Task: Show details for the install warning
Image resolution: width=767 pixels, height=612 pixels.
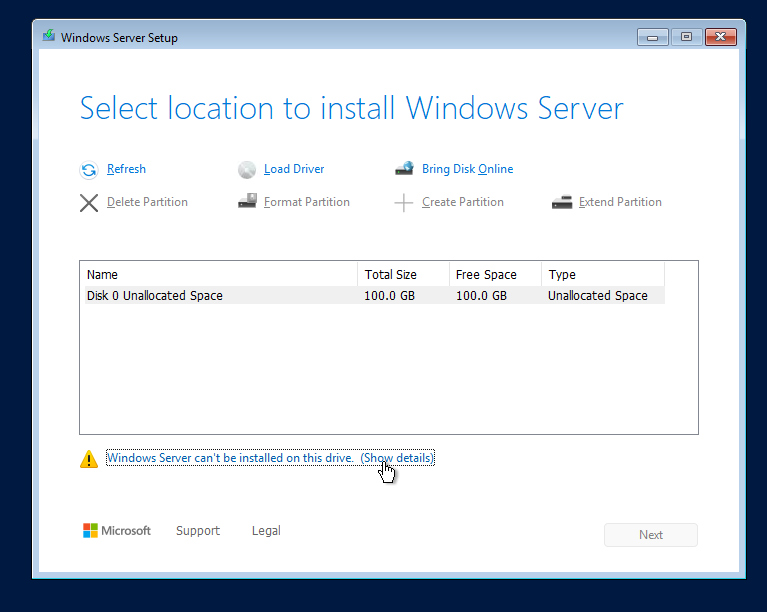Action: pos(397,458)
